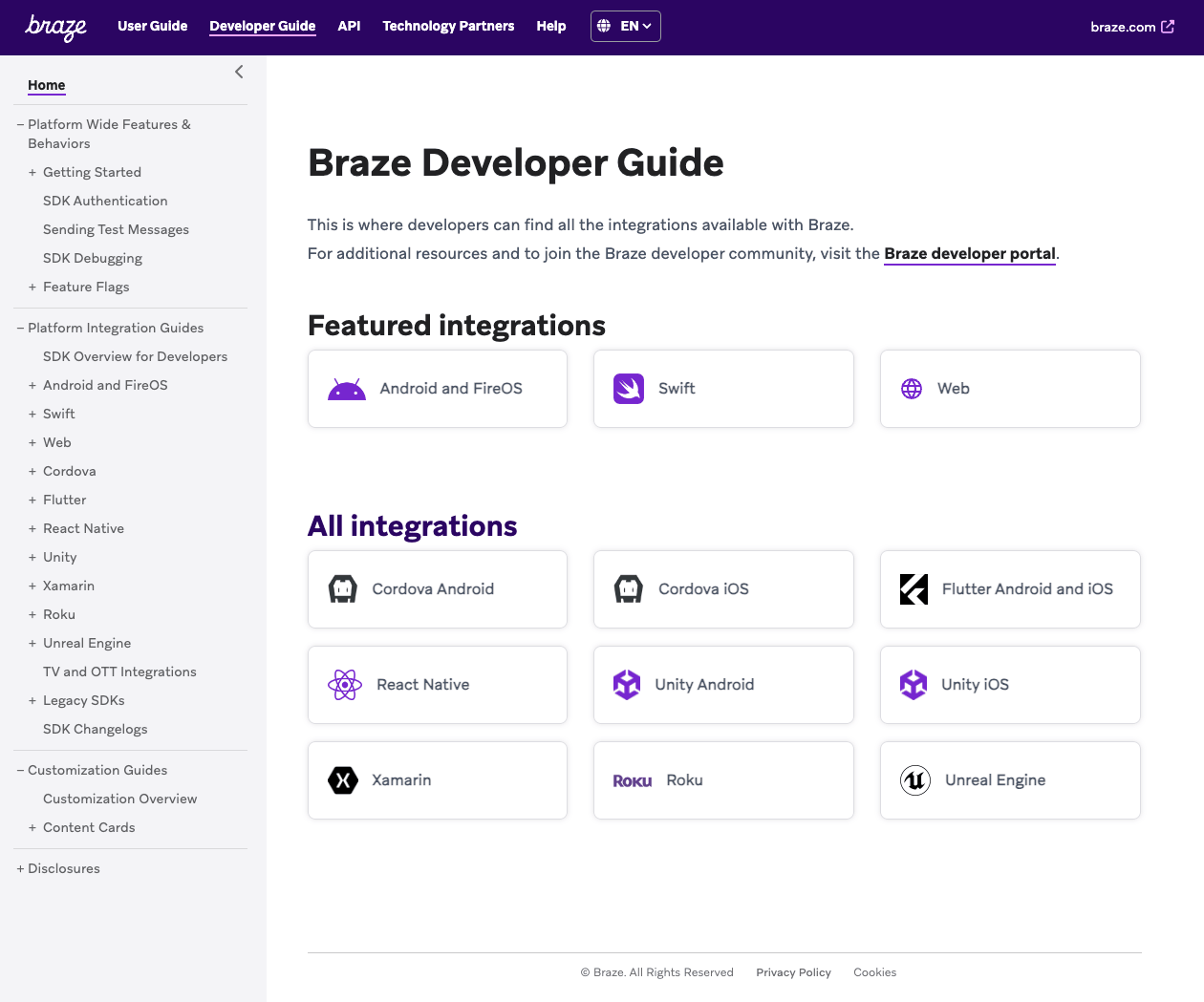Open the EN language dropdown
The width and height of the screenshot is (1204, 1002).
coord(626,26)
